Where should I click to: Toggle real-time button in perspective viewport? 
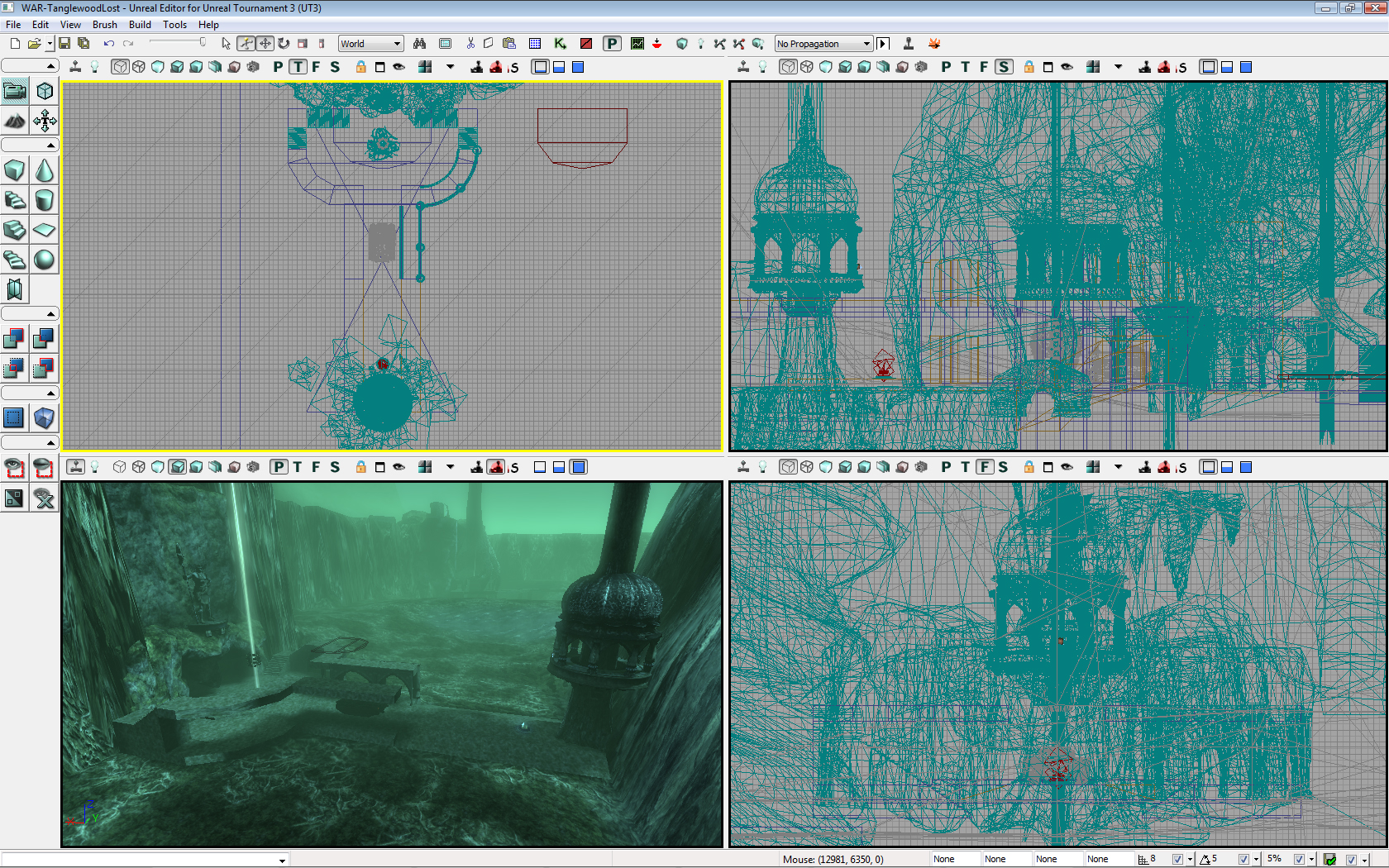tap(75, 467)
